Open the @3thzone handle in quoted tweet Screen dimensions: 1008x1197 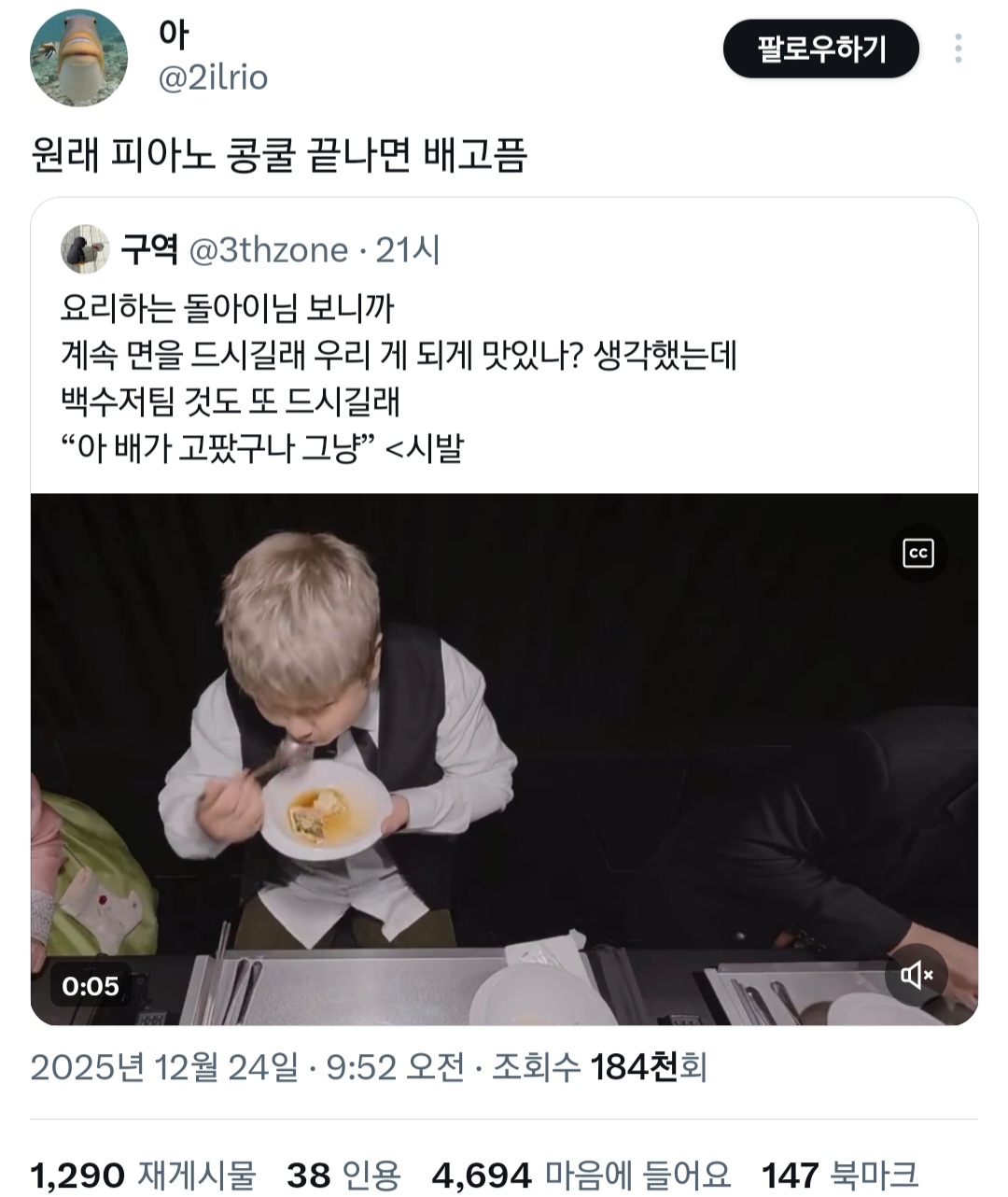coord(269,250)
